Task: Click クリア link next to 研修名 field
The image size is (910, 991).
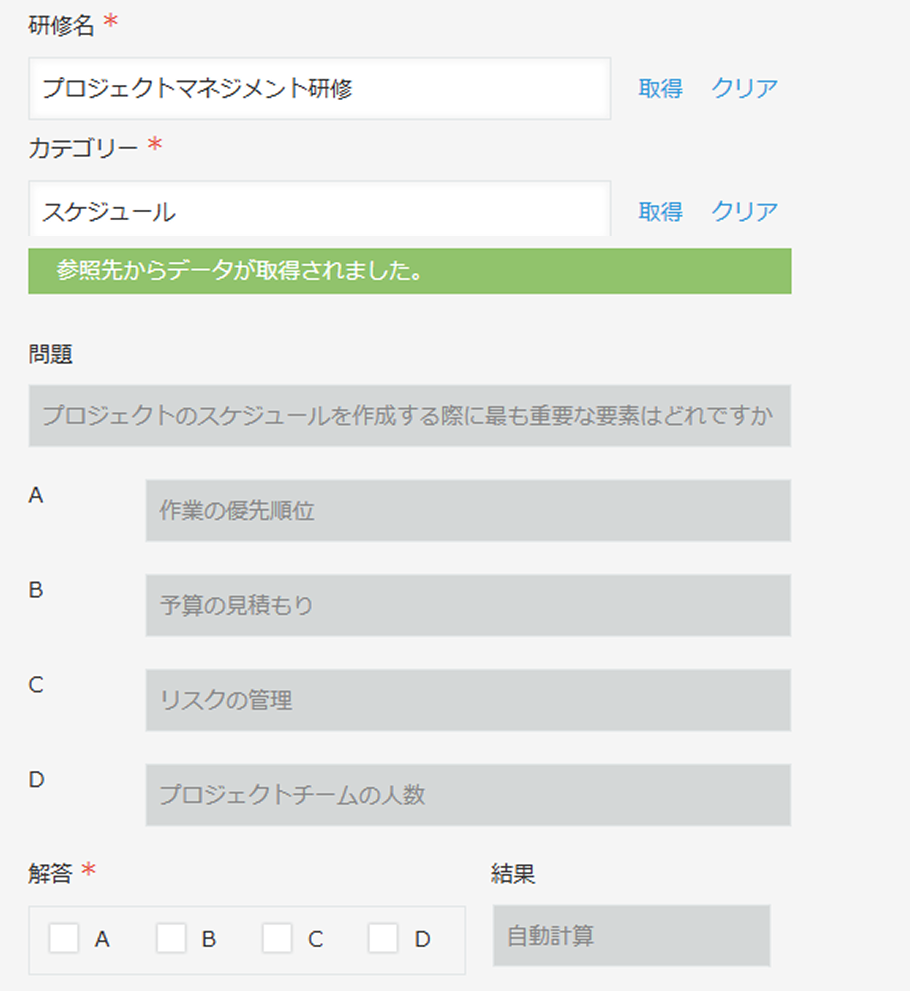Action: click(744, 88)
